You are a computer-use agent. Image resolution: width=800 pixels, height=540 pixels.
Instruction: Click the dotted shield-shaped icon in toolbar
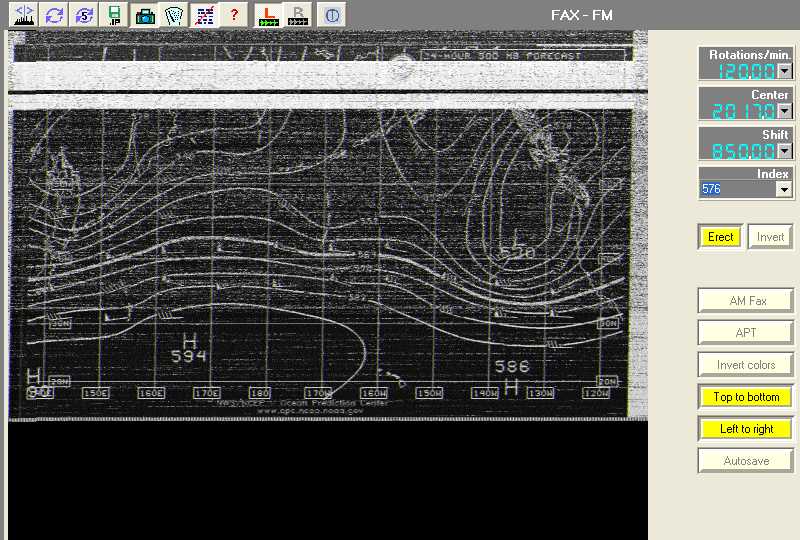[174, 15]
